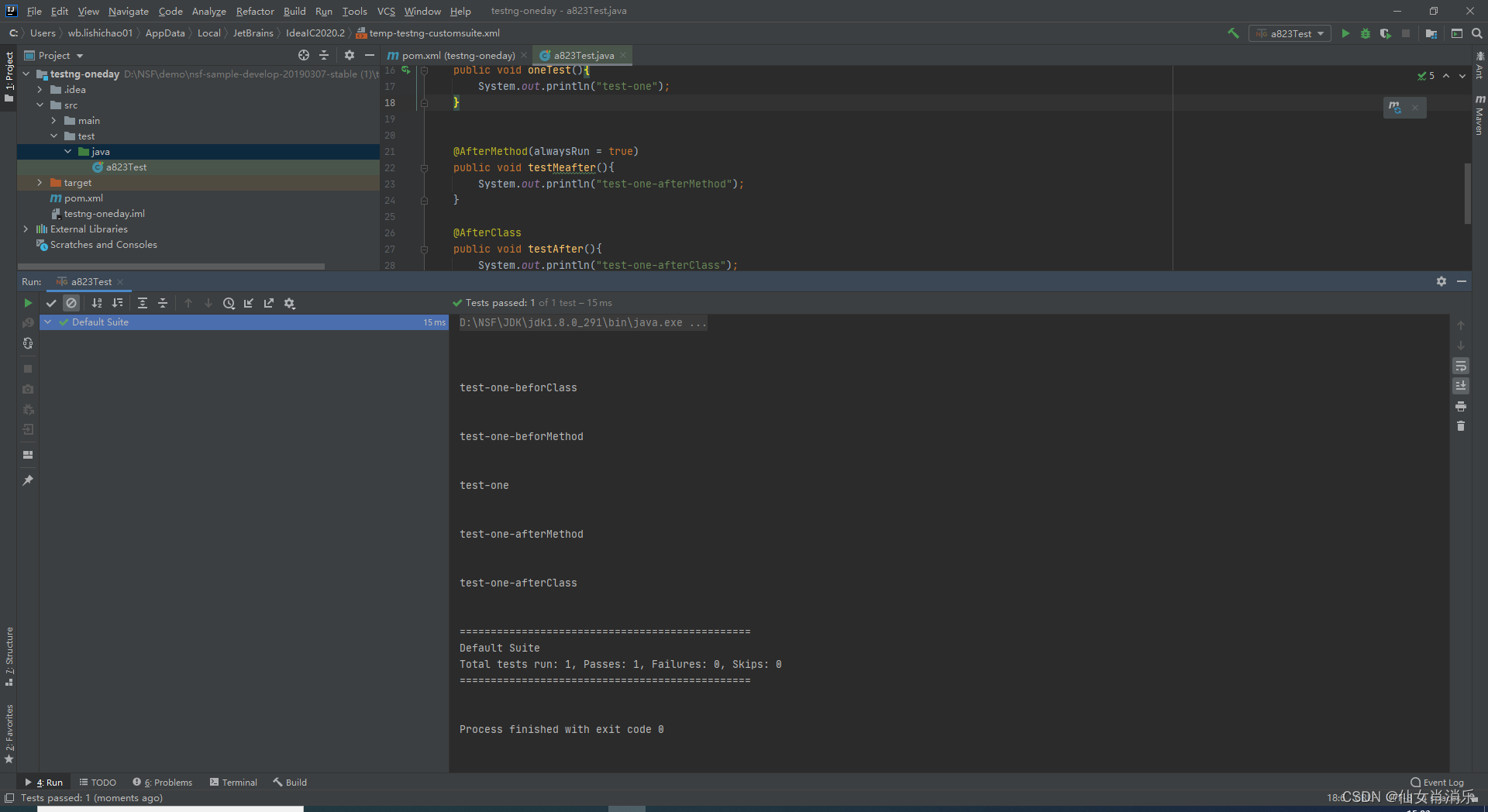Image resolution: width=1488 pixels, height=812 pixels.
Task: Open the Ant tool window
Action: click(1479, 65)
